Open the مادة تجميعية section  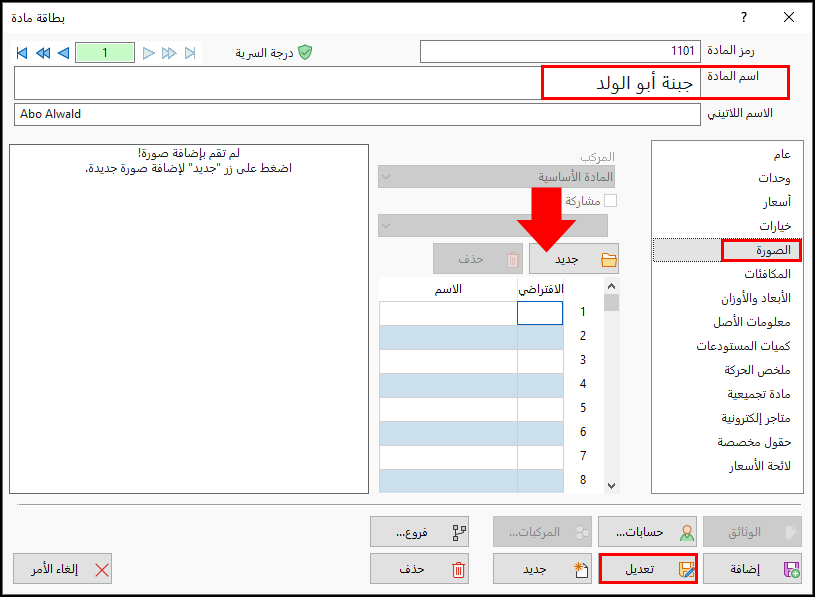759,394
